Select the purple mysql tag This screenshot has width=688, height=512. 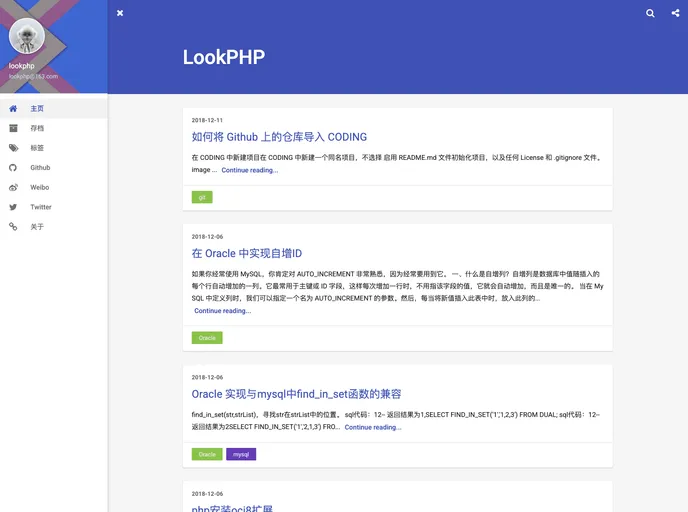click(241, 455)
